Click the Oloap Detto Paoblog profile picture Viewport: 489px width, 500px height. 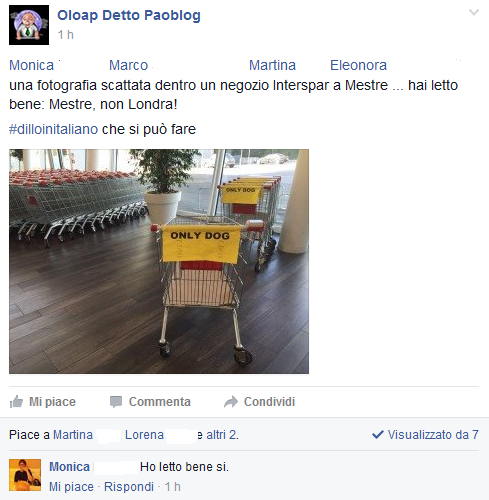(29, 25)
